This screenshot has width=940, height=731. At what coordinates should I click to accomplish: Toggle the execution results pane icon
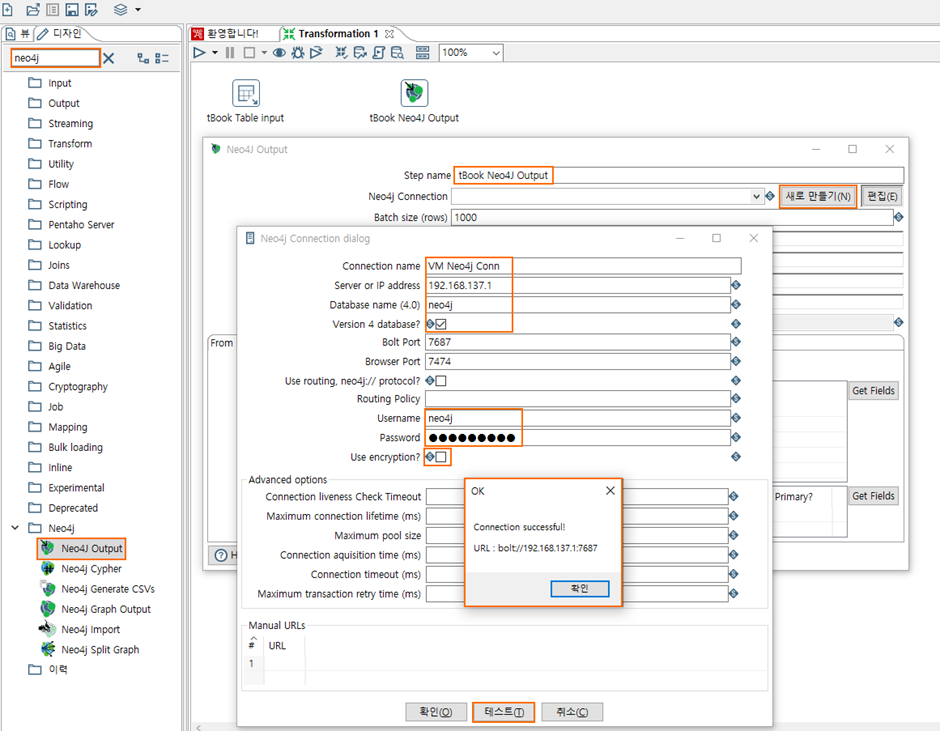423,53
